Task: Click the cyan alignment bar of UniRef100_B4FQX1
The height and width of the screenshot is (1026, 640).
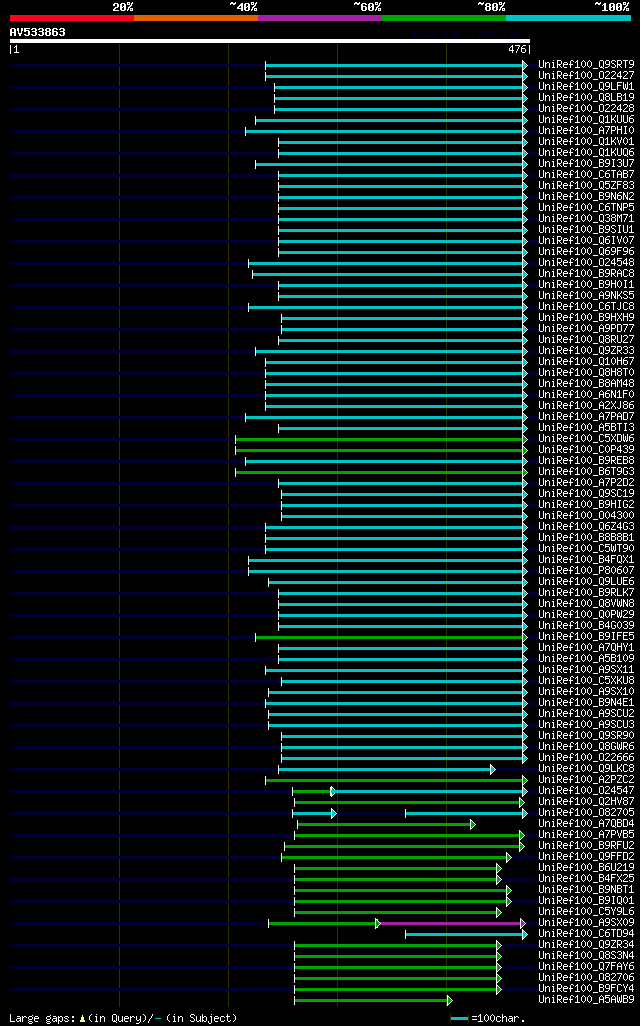Action: (386, 560)
